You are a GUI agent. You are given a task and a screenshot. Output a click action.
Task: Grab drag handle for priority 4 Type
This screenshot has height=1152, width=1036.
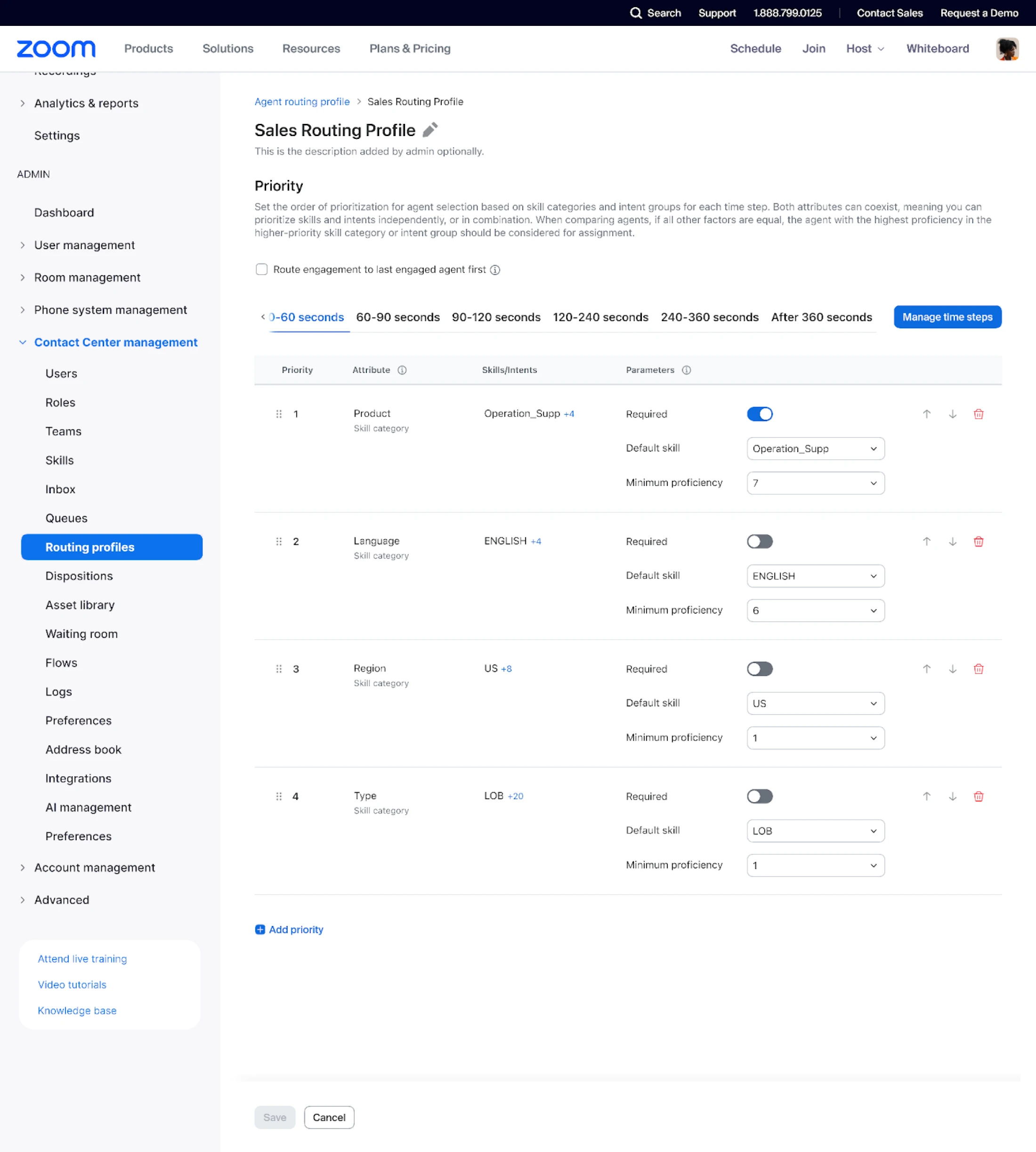pyautogui.click(x=279, y=796)
